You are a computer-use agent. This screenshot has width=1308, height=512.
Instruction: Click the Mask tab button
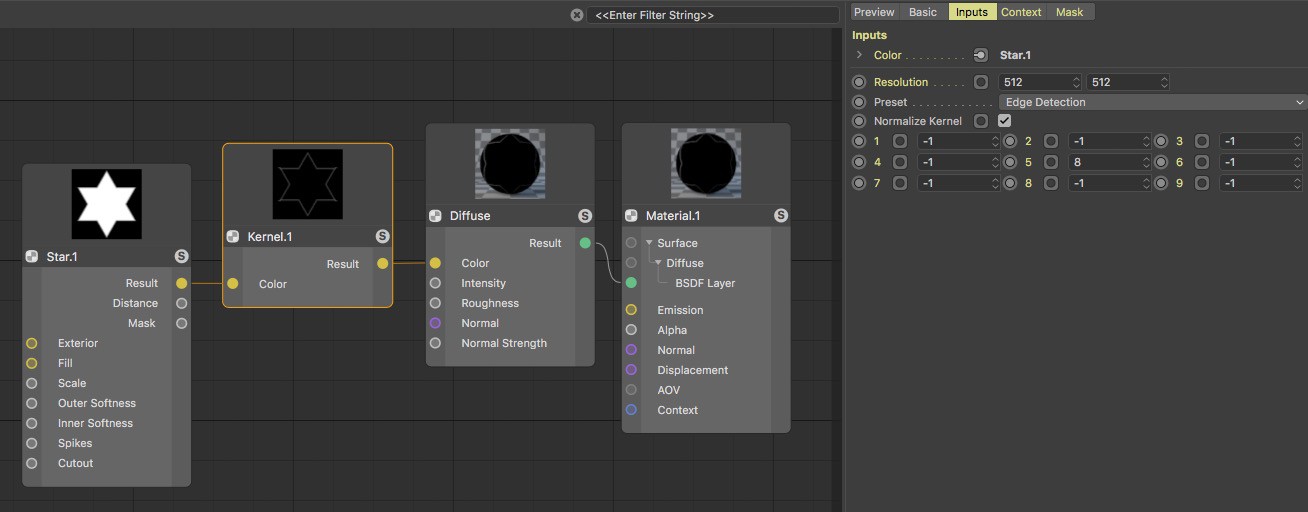pos(1069,12)
